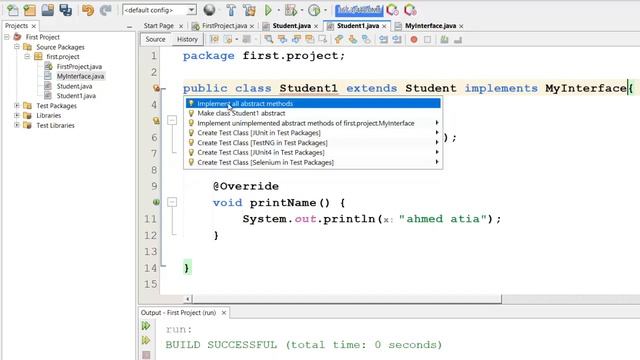640x360 pixels.
Task: Select Student.java in project tree
Action: (74, 86)
